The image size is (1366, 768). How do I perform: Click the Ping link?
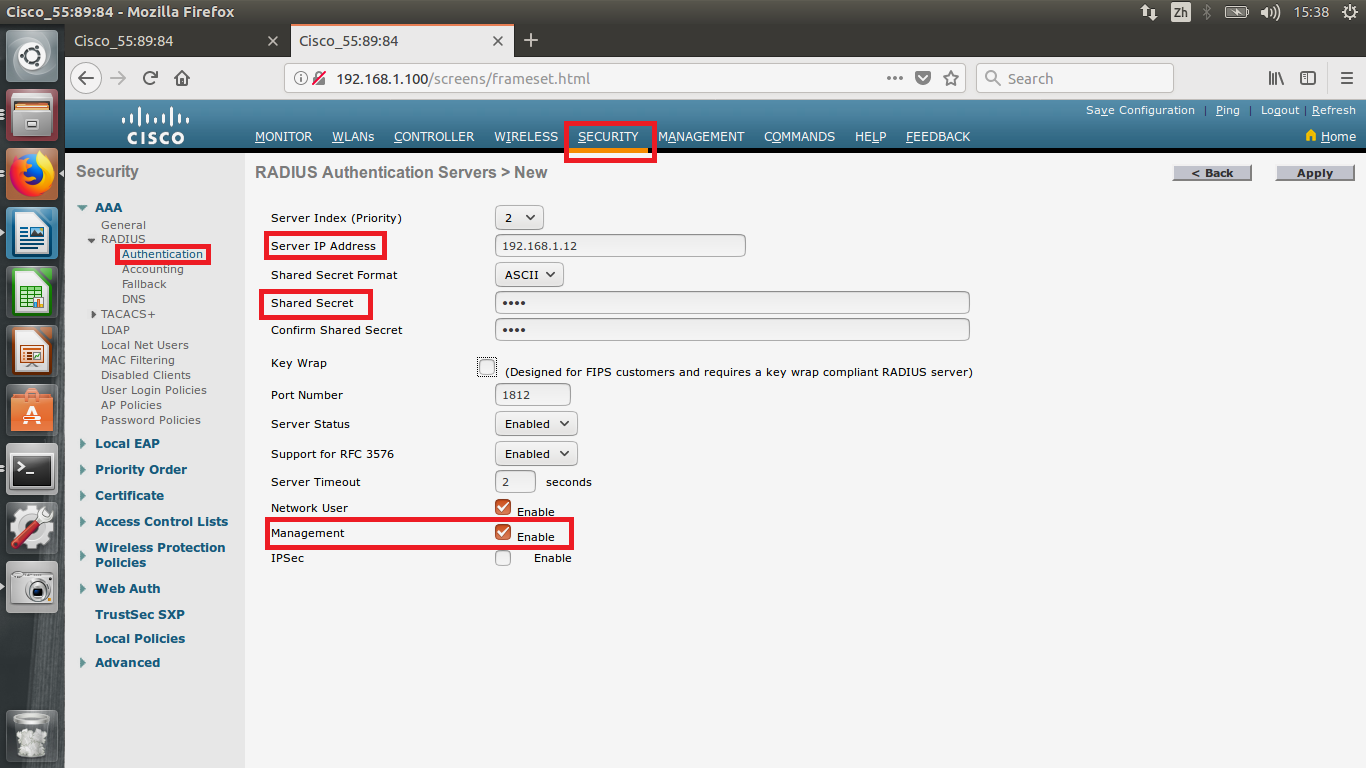pyautogui.click(x=1228, y=110)
